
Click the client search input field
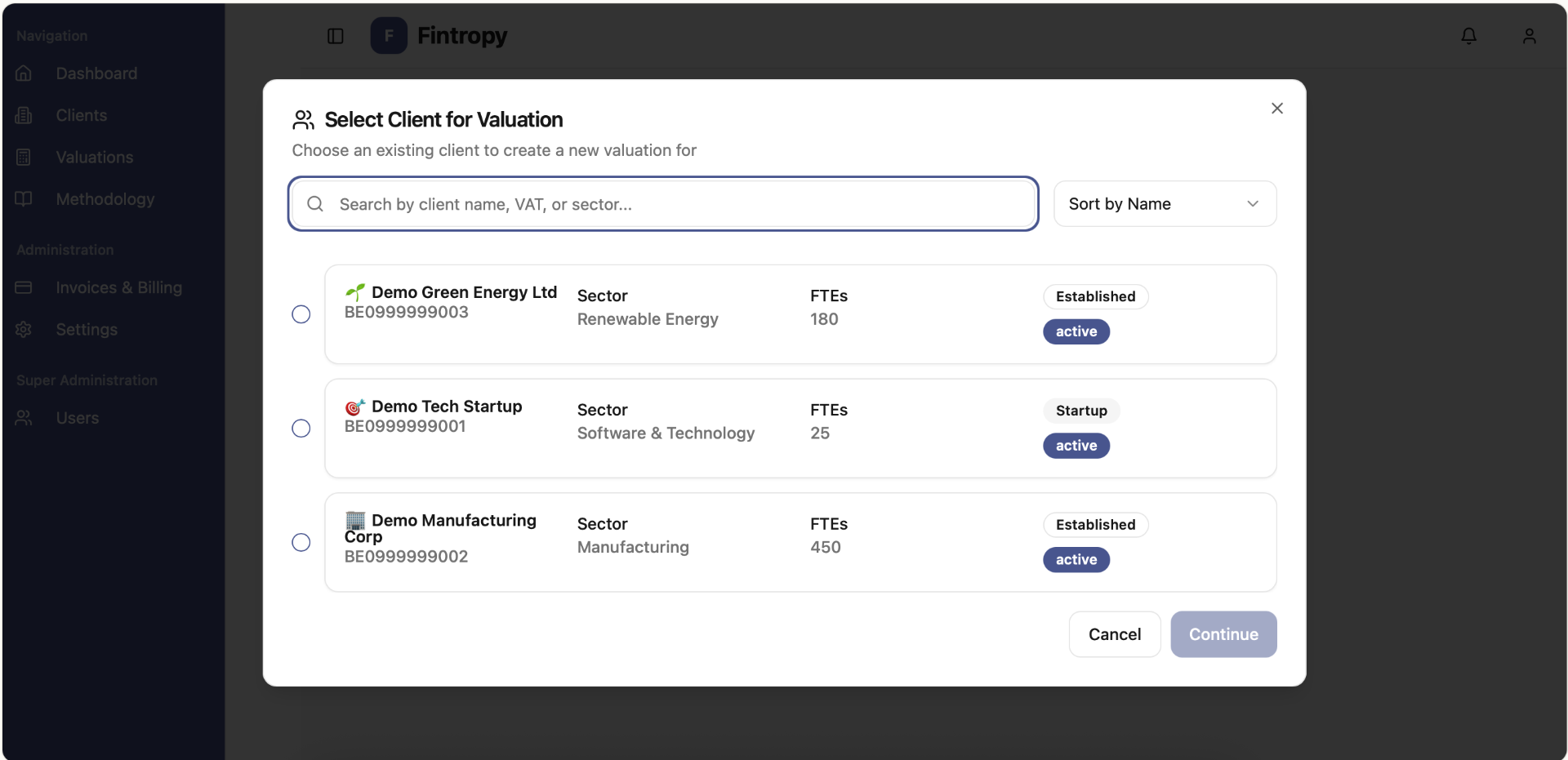click(661, 203)
